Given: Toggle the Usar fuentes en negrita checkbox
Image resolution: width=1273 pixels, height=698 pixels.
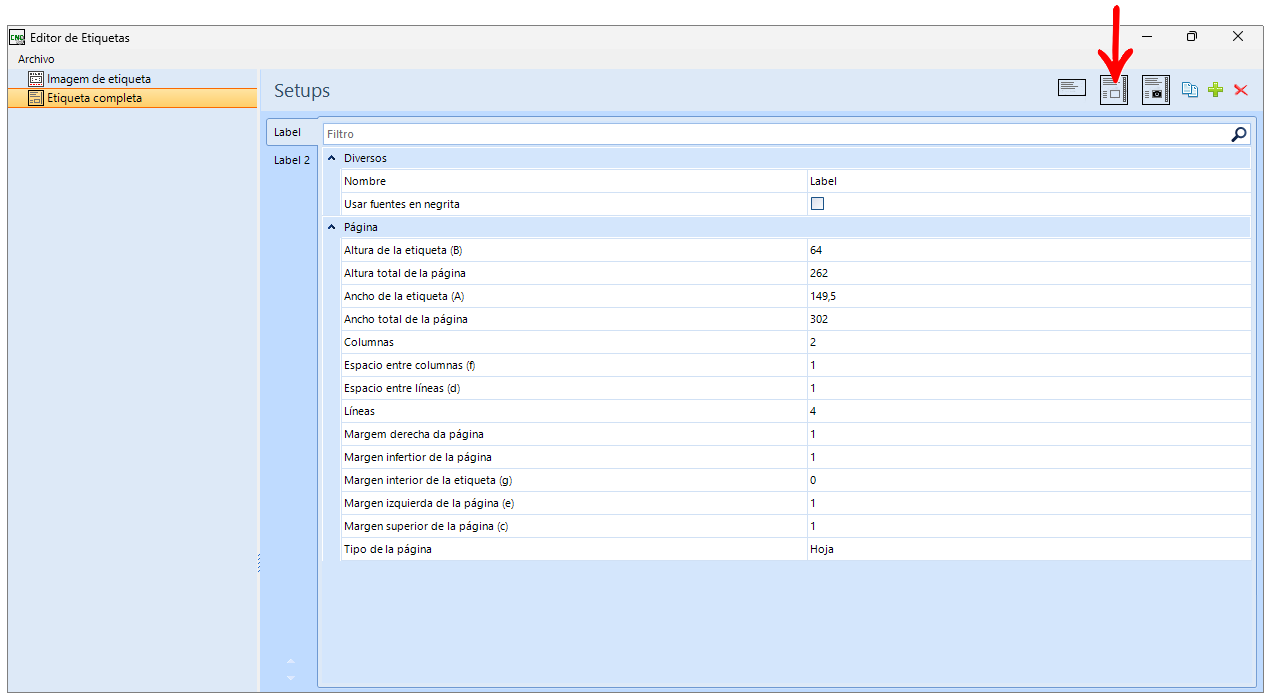Looking at the screenshot, I should (817, 204).
